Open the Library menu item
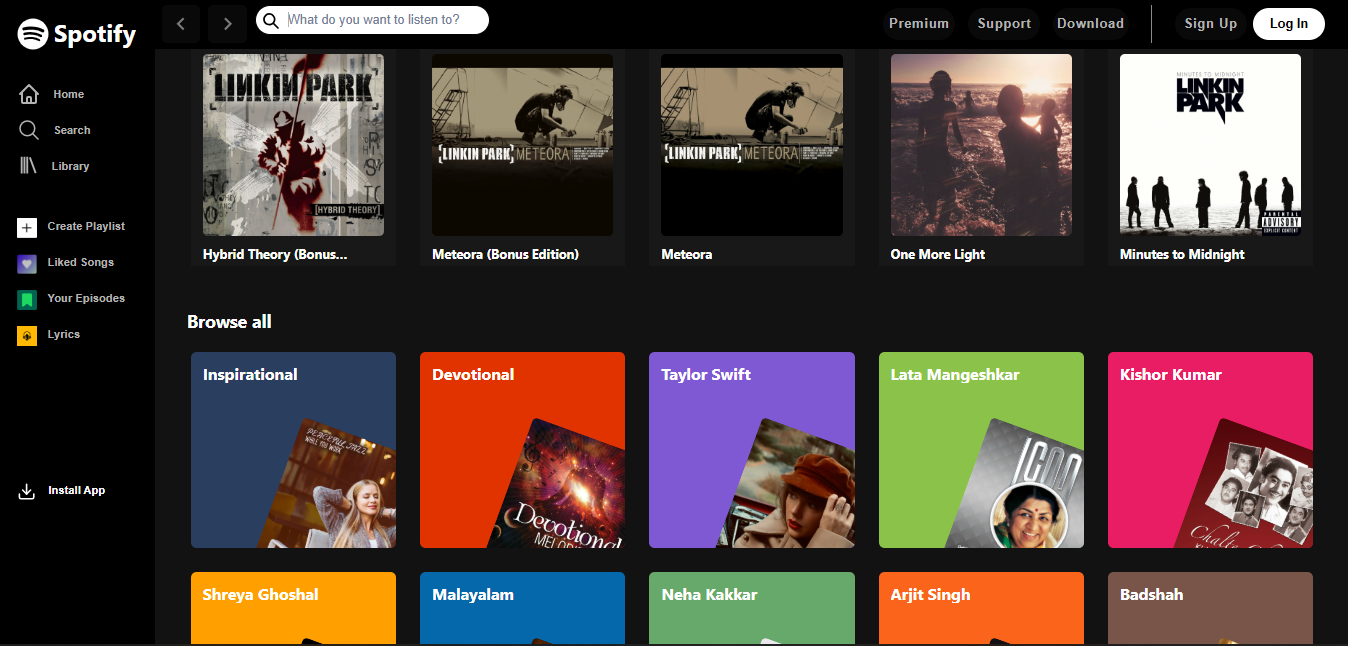 point(70,166)
